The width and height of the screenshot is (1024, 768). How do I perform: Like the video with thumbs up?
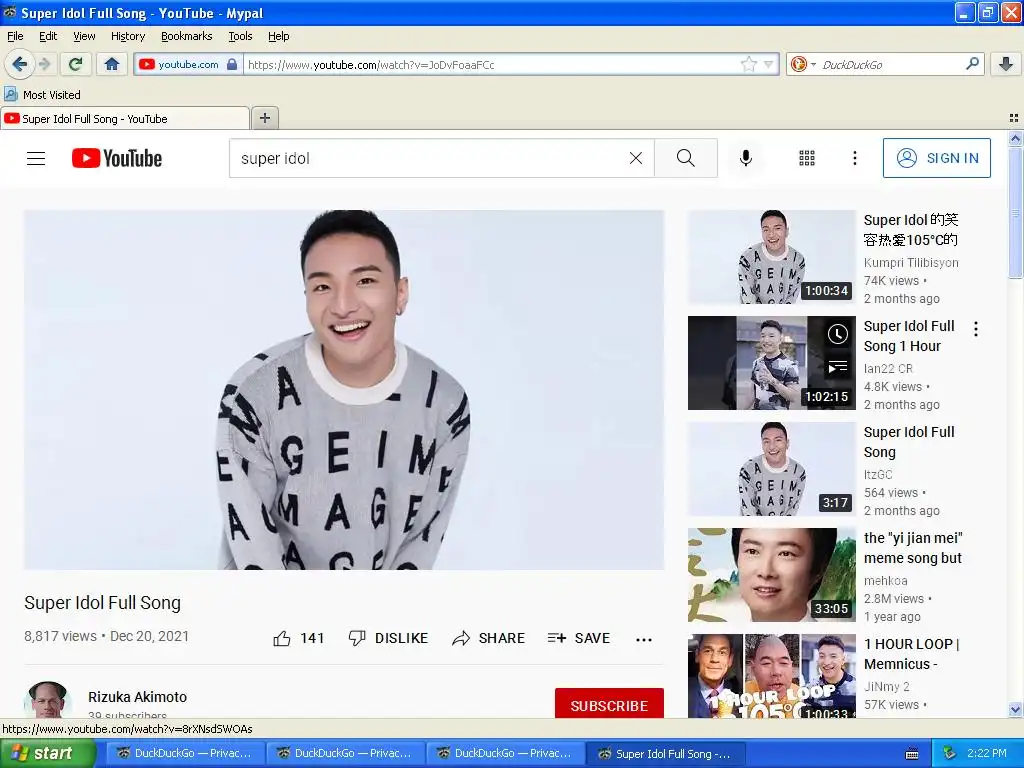pyautogui.click(x=298, y=638)
